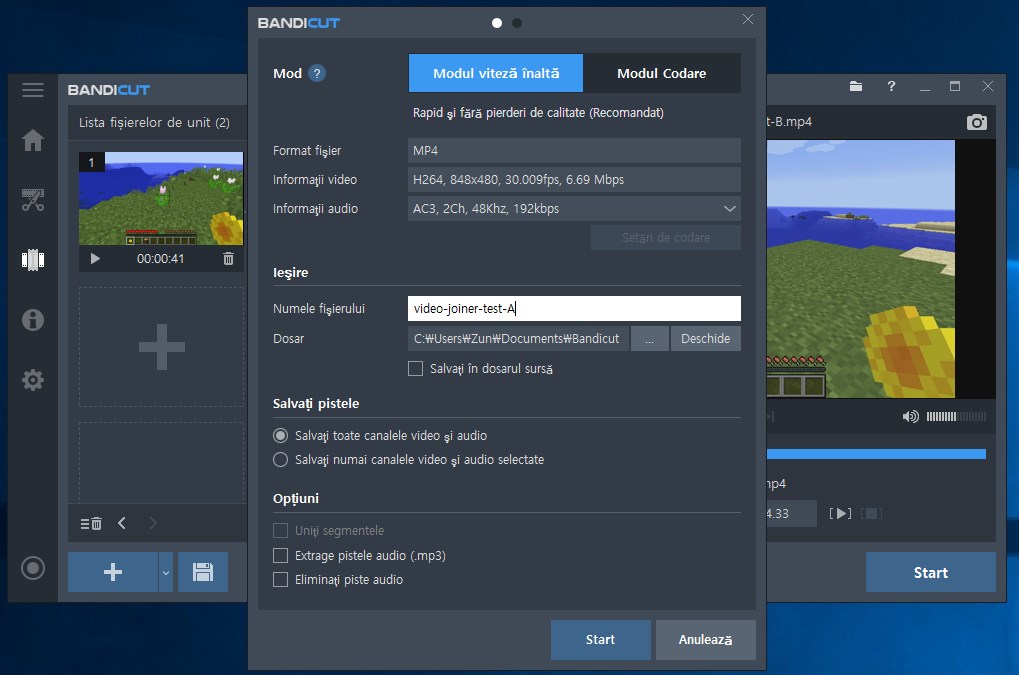Select the second page dot indicator
Viewport: 1019px width, 675px height.
[x=517, y=23]
